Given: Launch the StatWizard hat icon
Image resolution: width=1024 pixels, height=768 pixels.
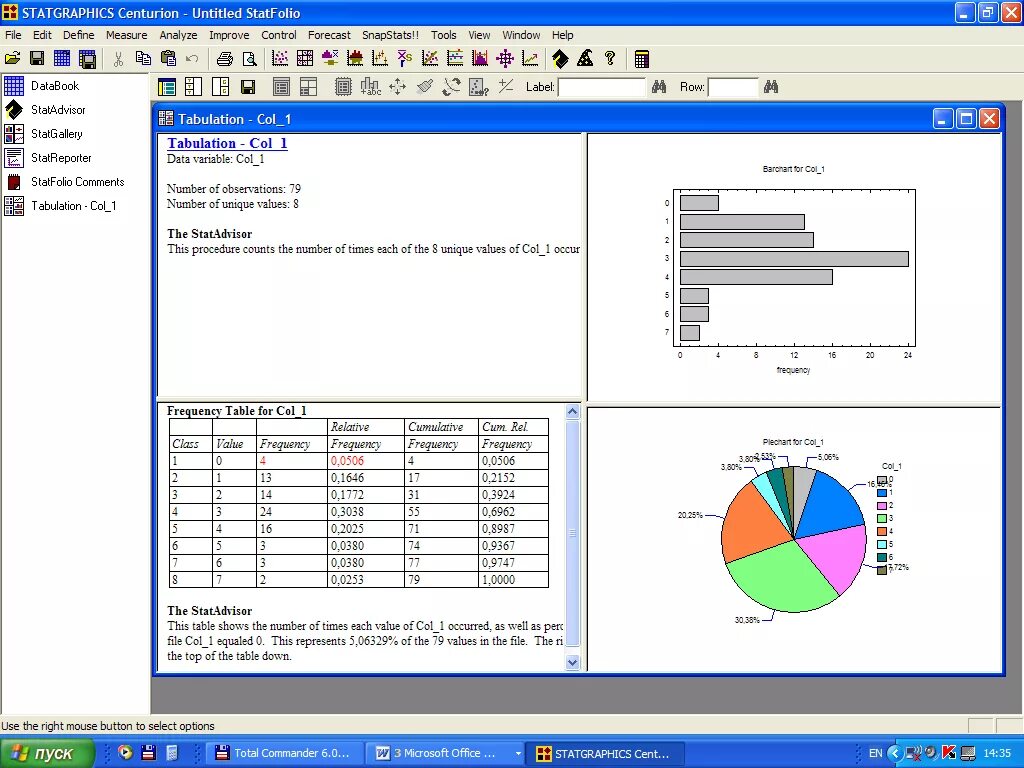Looking at the screenshot, I should coord(585,59).
